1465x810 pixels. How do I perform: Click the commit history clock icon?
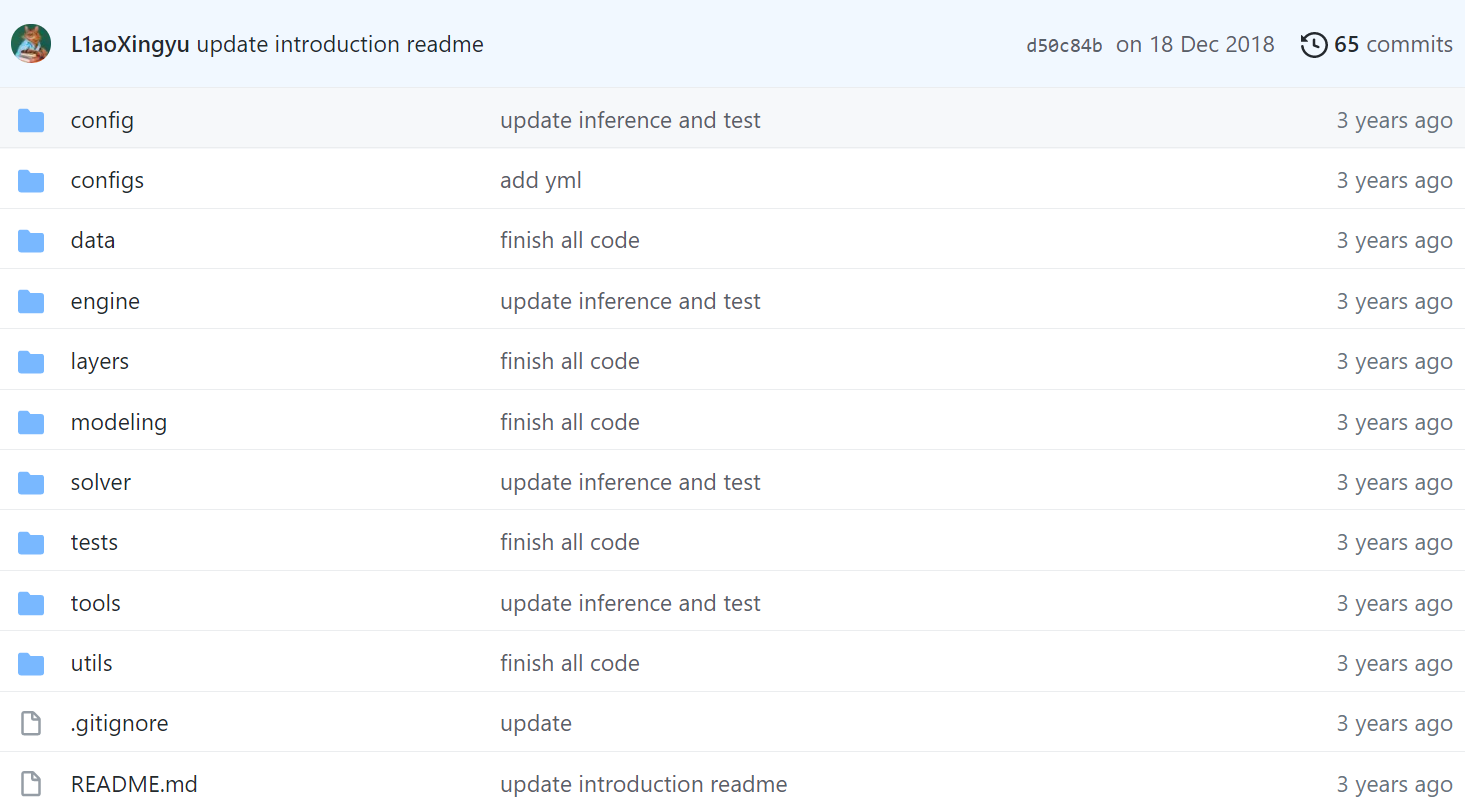1314,44
